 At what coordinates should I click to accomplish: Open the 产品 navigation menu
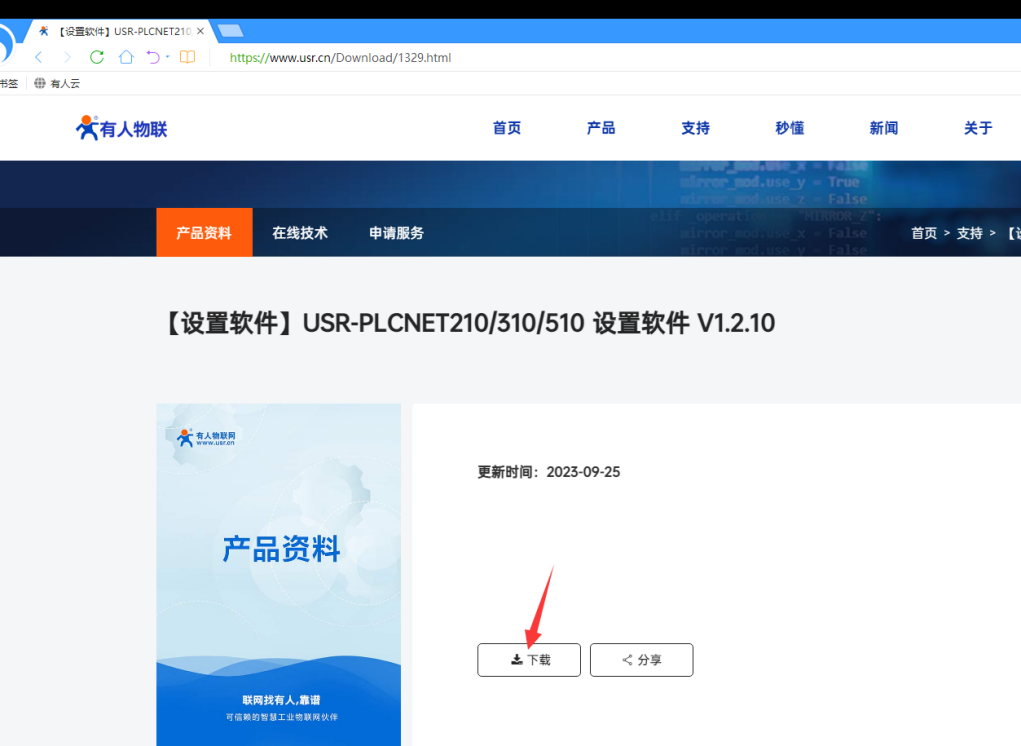[x=601, y=128]
